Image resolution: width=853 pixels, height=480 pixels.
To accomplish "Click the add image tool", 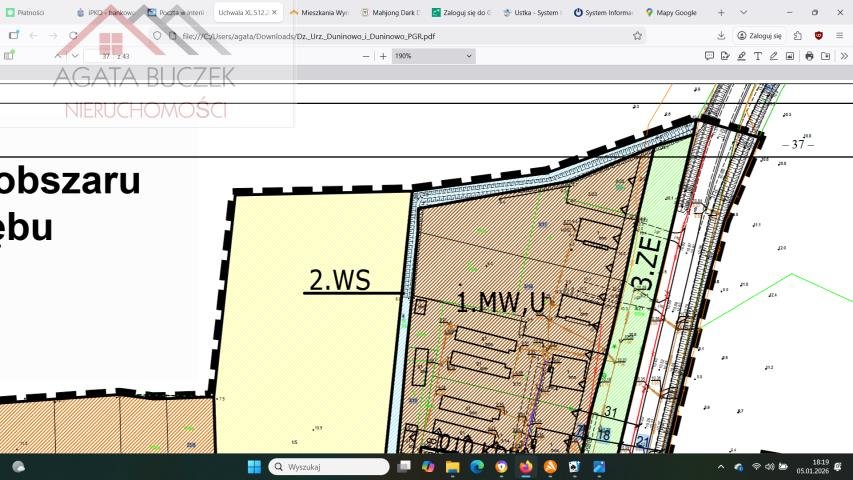I will click(x=789, y=56).
